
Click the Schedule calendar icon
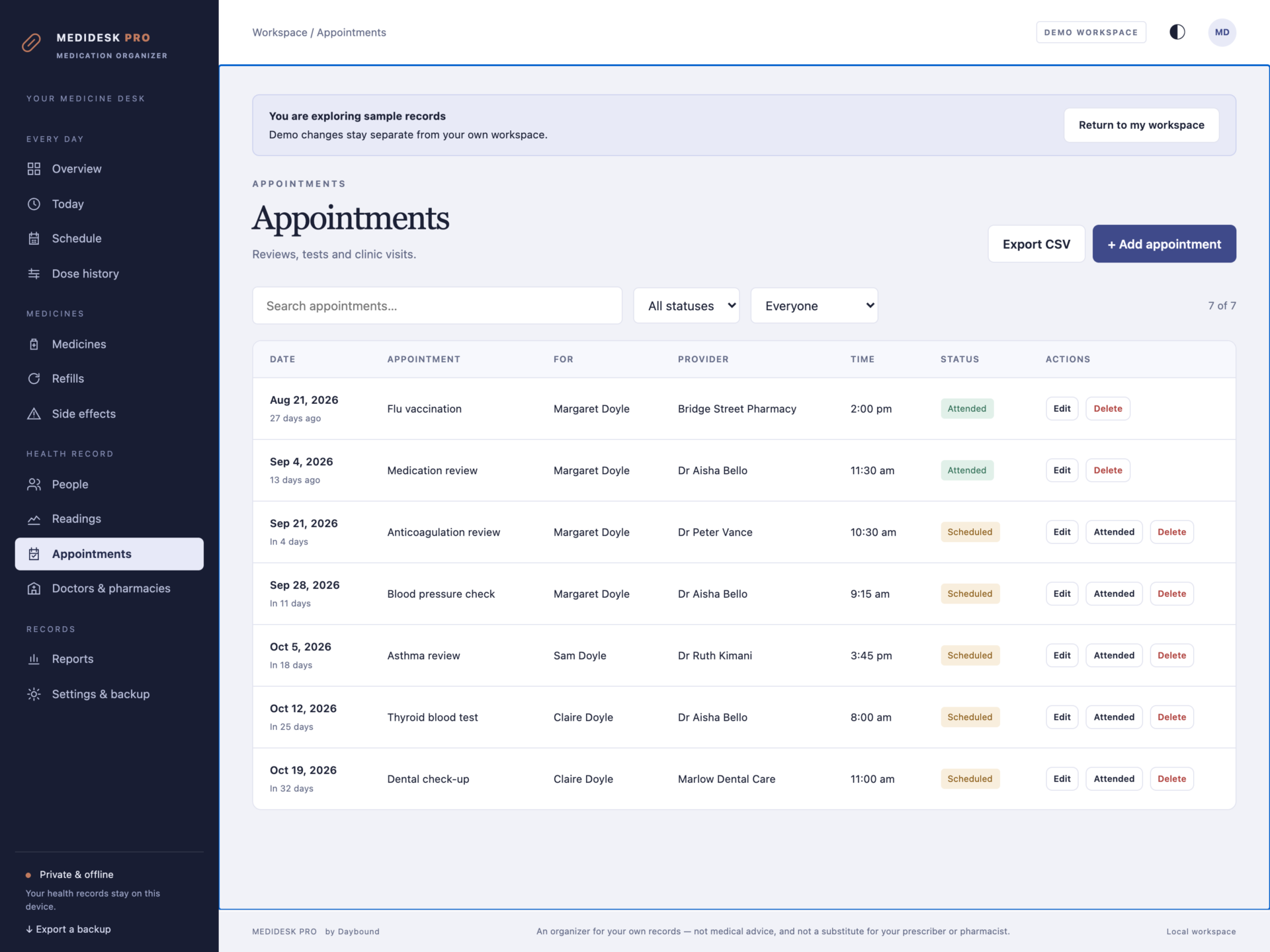tap(34, 239)
